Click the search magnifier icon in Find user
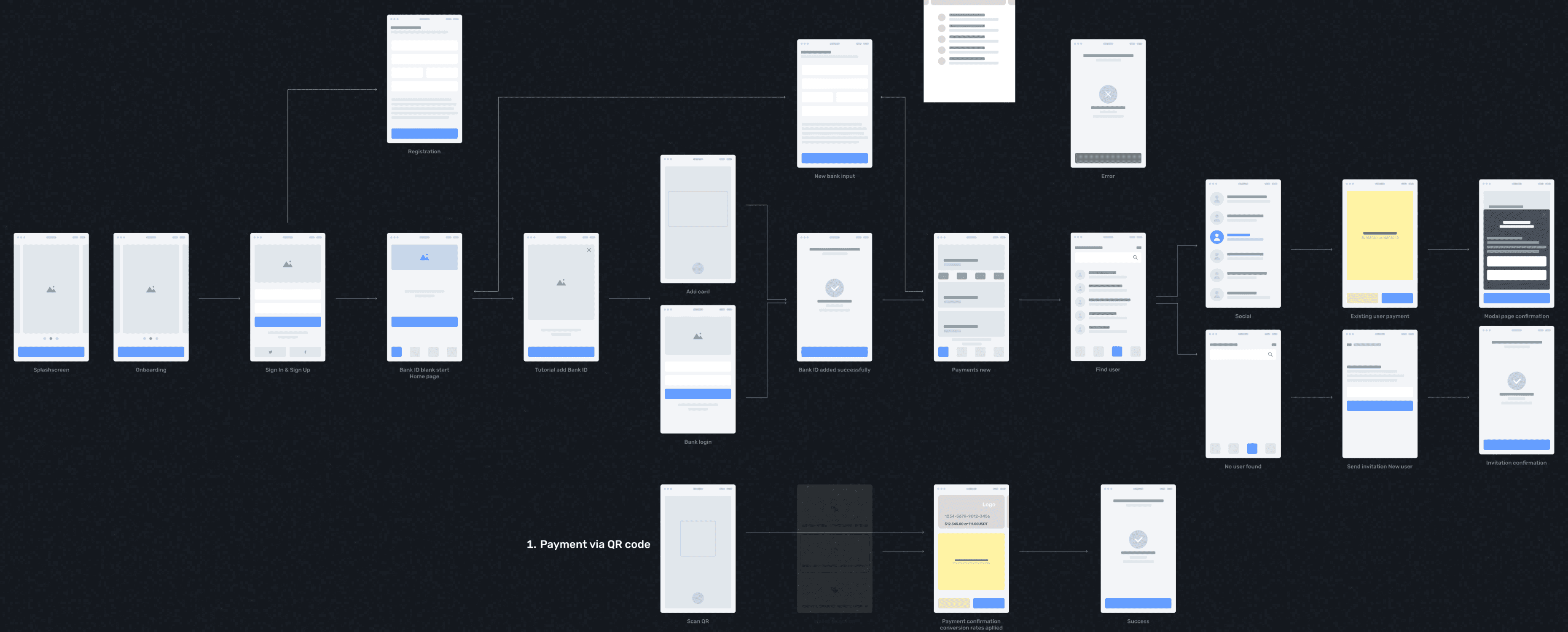 [x=1135, y=257]
